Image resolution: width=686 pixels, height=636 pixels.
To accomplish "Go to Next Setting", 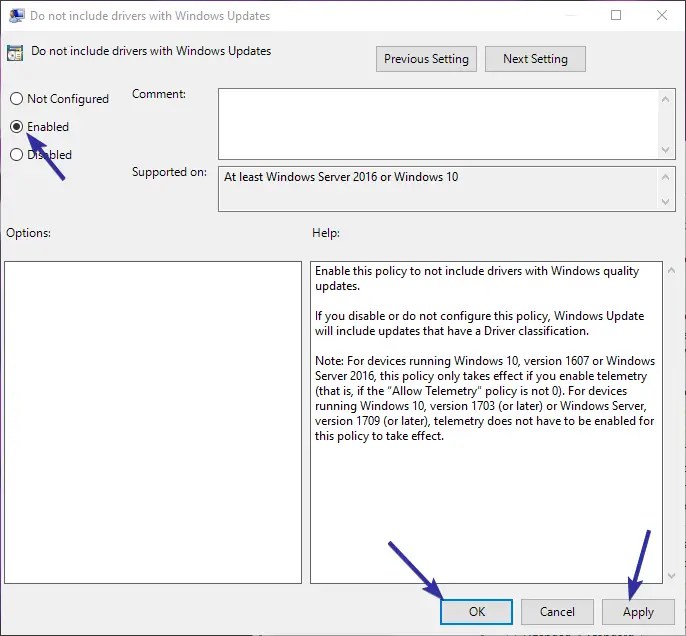I will (535, 59).
